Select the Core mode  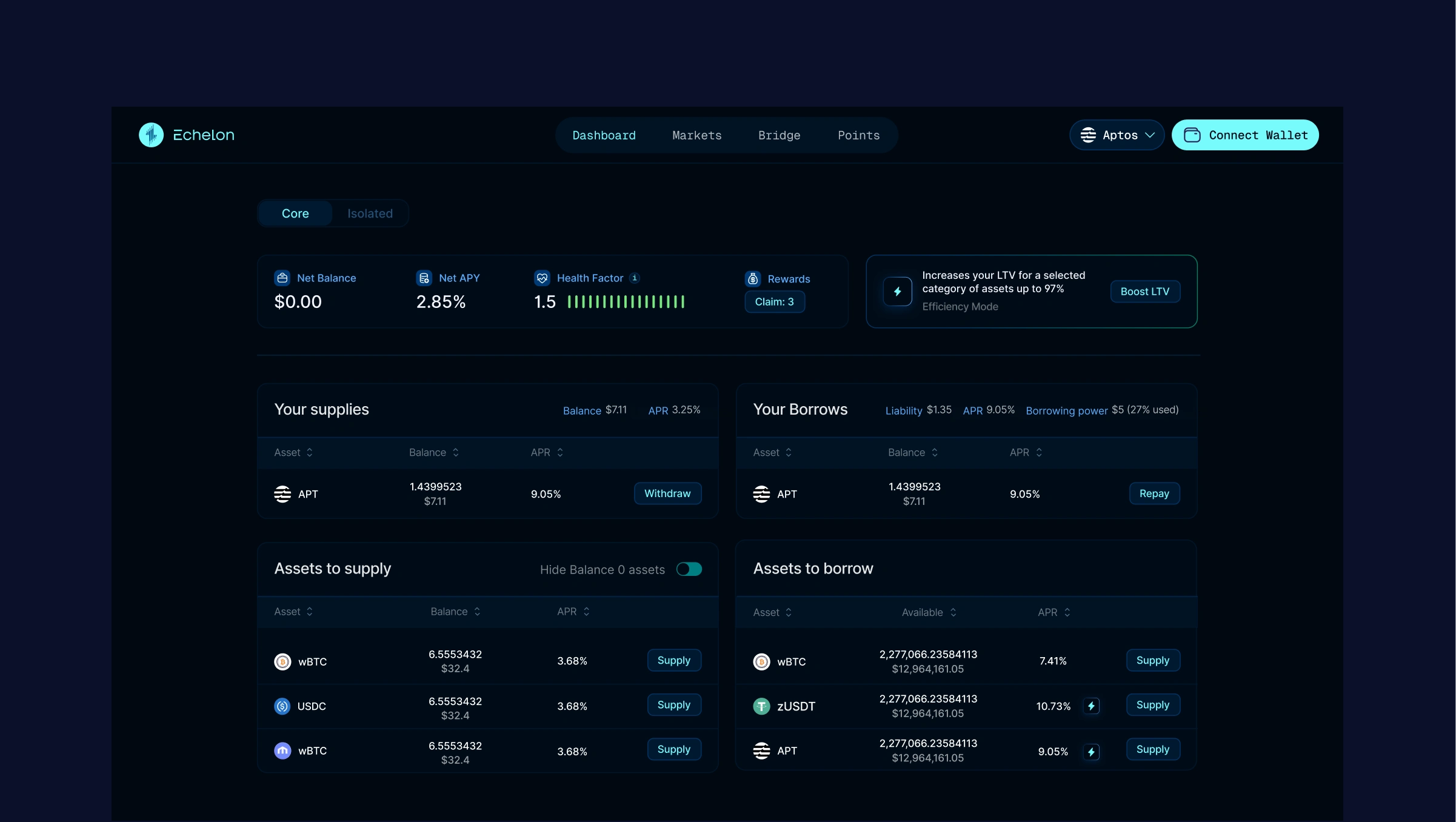click(x=295, y=213)
